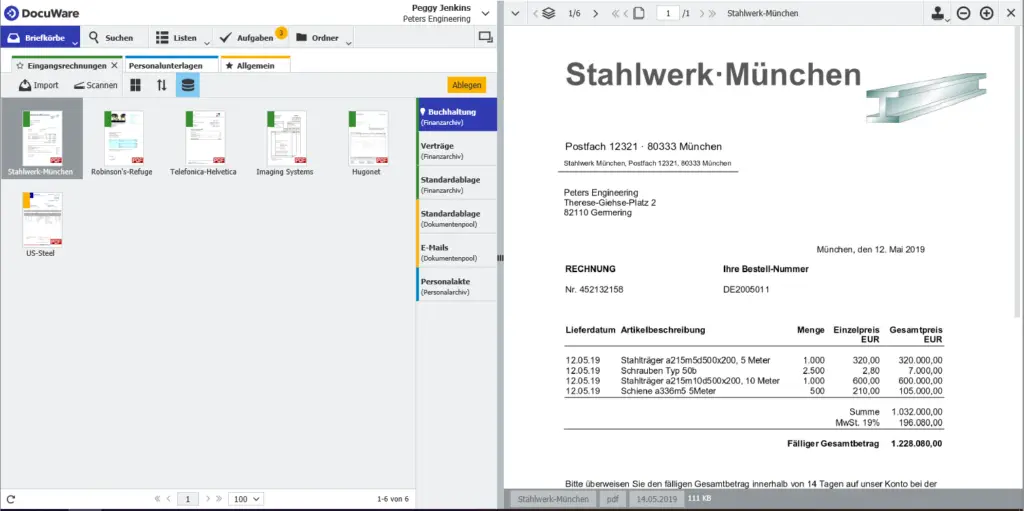Click the Aufgaben notification badge
This screenshot has height=511, width=1024.
pyautogui.click(x=281, y=33)
